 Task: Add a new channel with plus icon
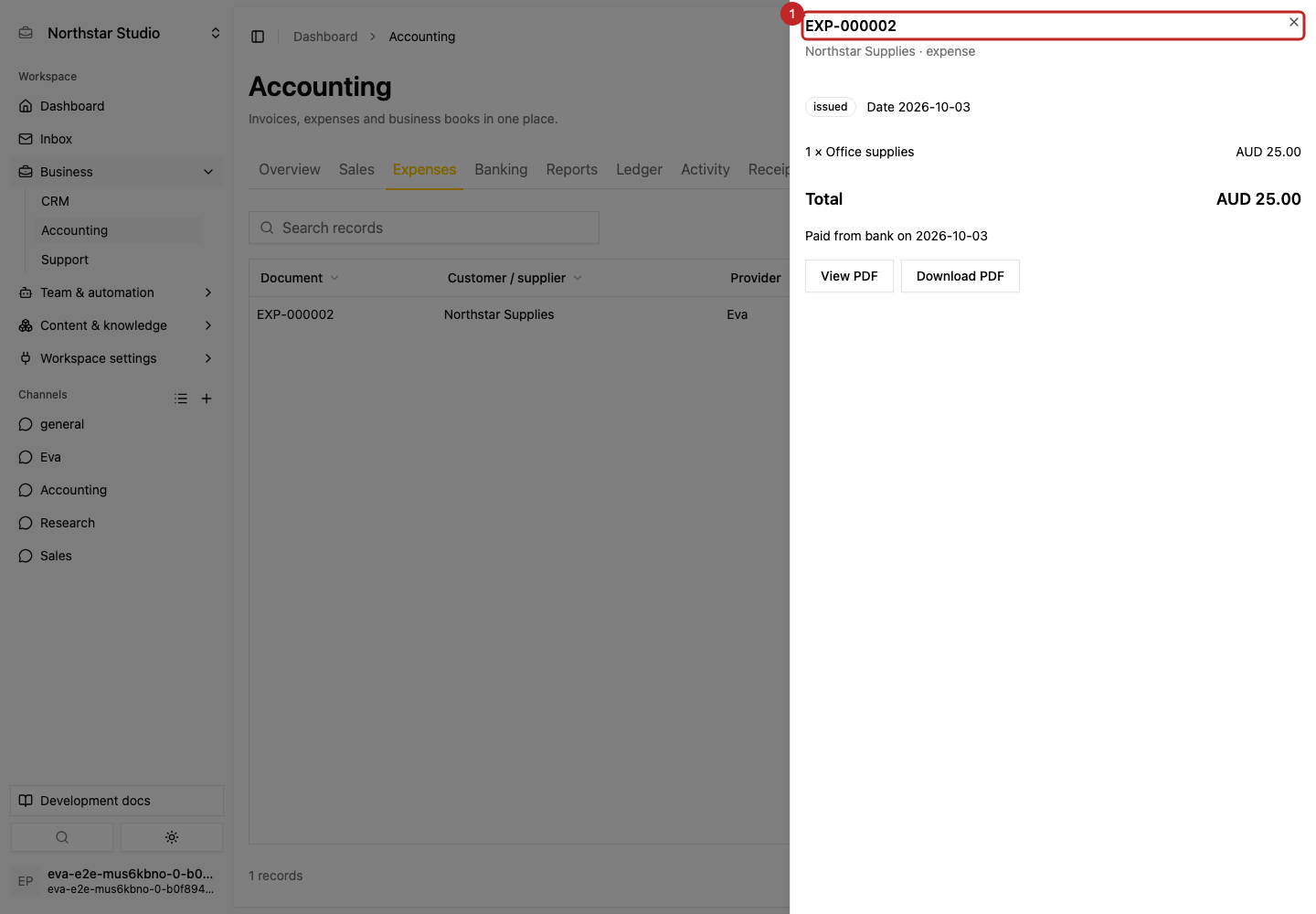(x=207, y=399)
